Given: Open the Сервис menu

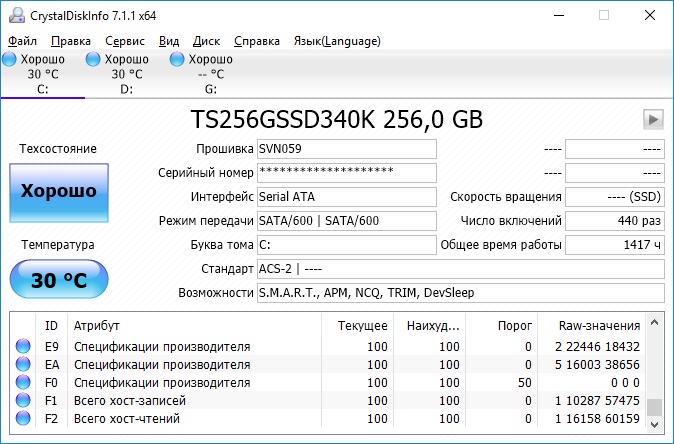Looking at the screenshot, I should click(x=125, y=41).
